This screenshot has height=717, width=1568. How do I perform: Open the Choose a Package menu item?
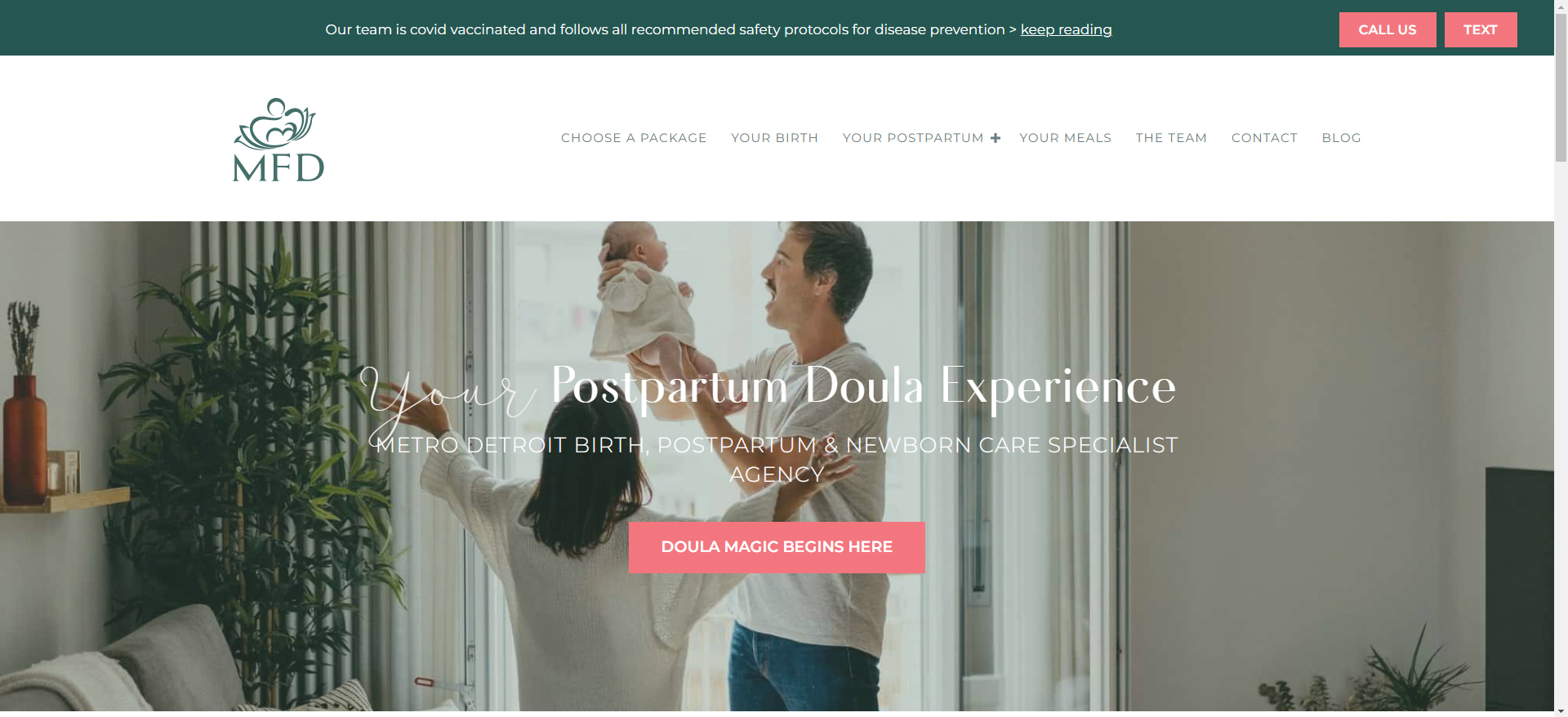pos(634,138)
